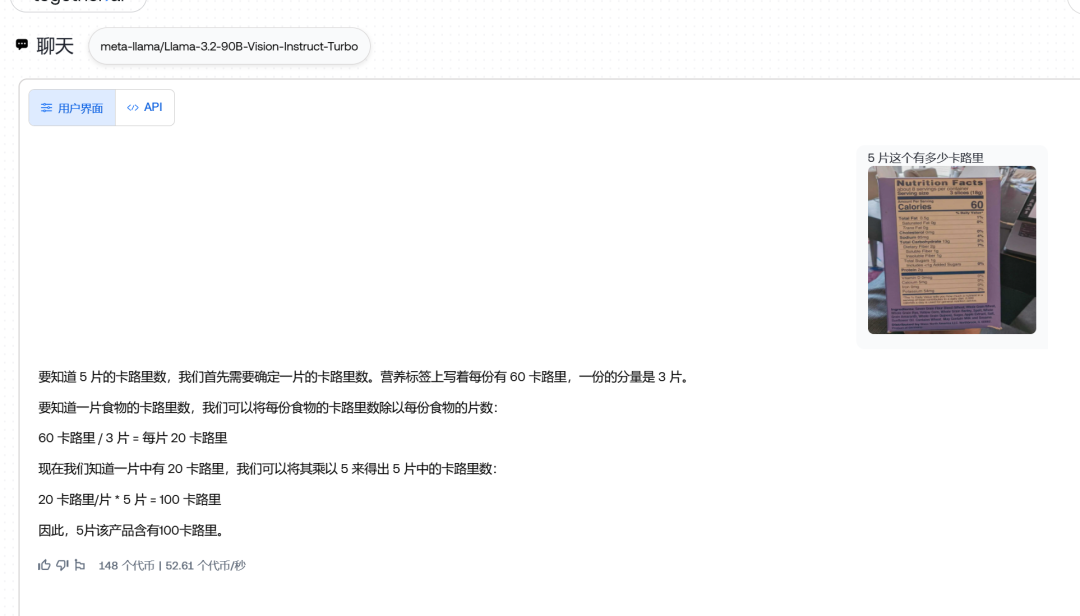The width and height of the screenshot is (1080, 616).
Task: Open the Nutrition Facts image thumbnail
Action: click(x=952, y=250)
